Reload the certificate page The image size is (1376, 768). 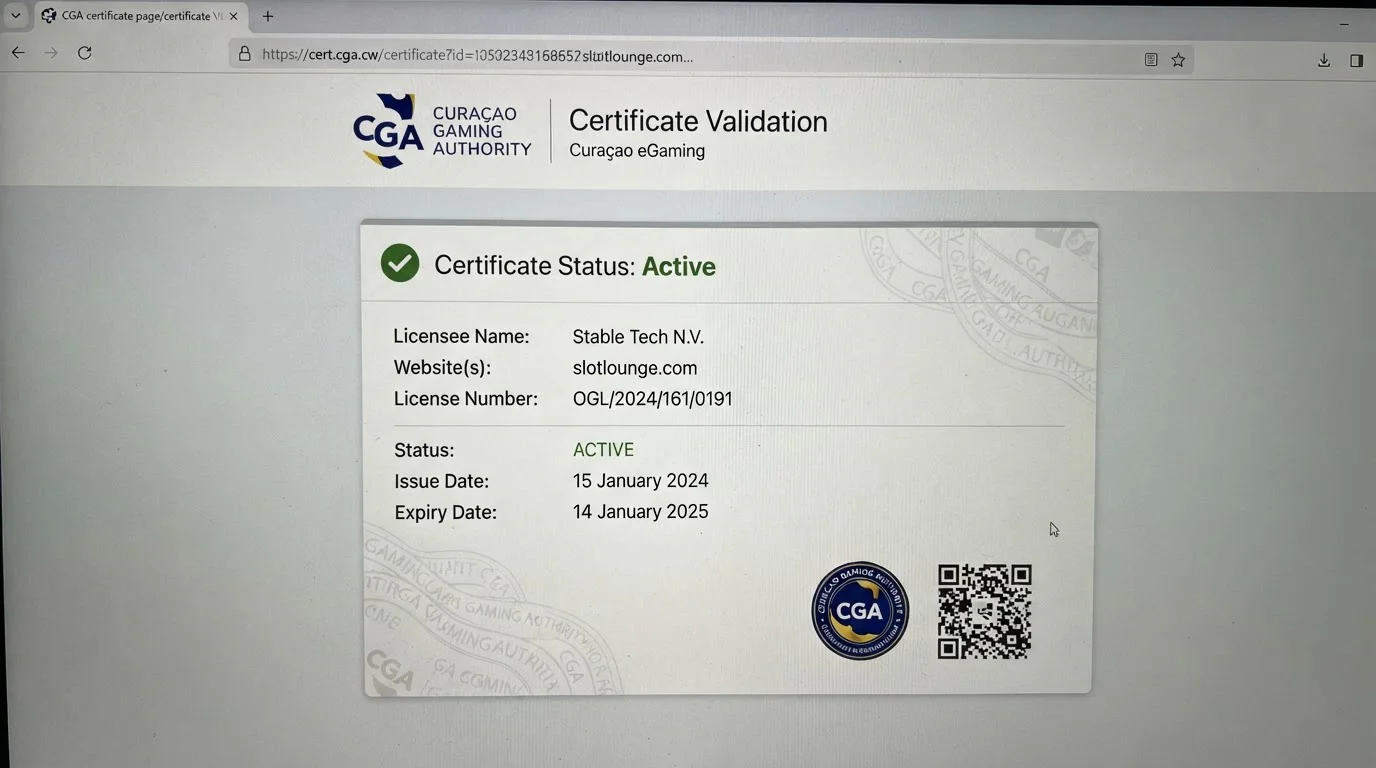85,53
